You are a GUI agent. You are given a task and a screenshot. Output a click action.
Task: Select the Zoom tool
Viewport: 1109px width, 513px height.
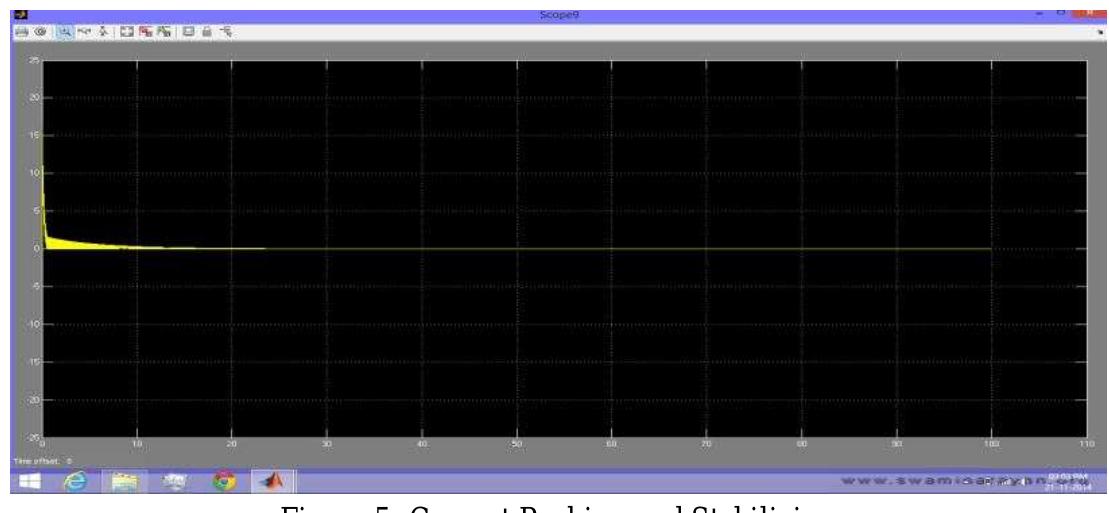pyautogui.click(x=64, y=33)
